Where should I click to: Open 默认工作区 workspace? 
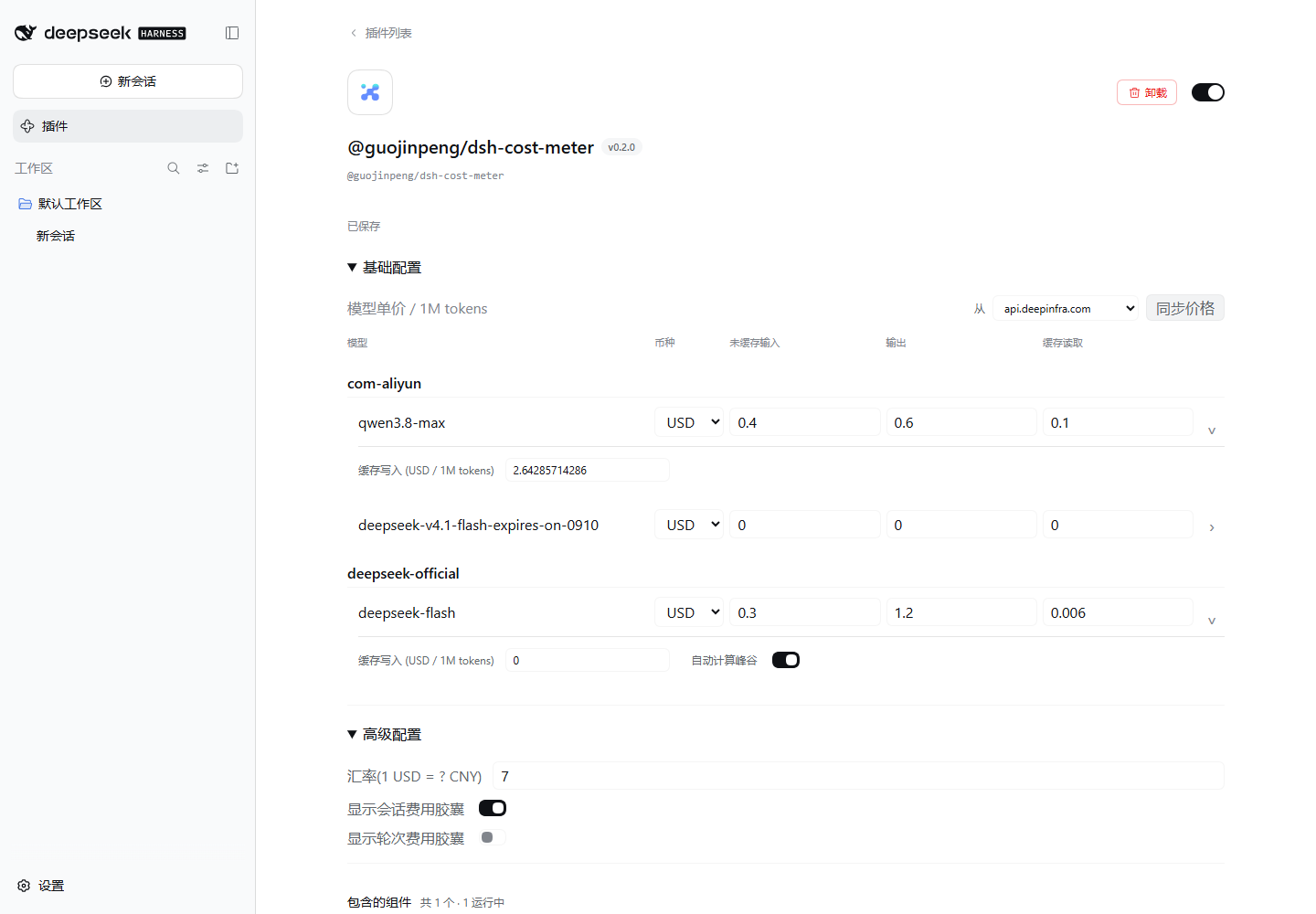pyautogui.click(x=70, y=204)
